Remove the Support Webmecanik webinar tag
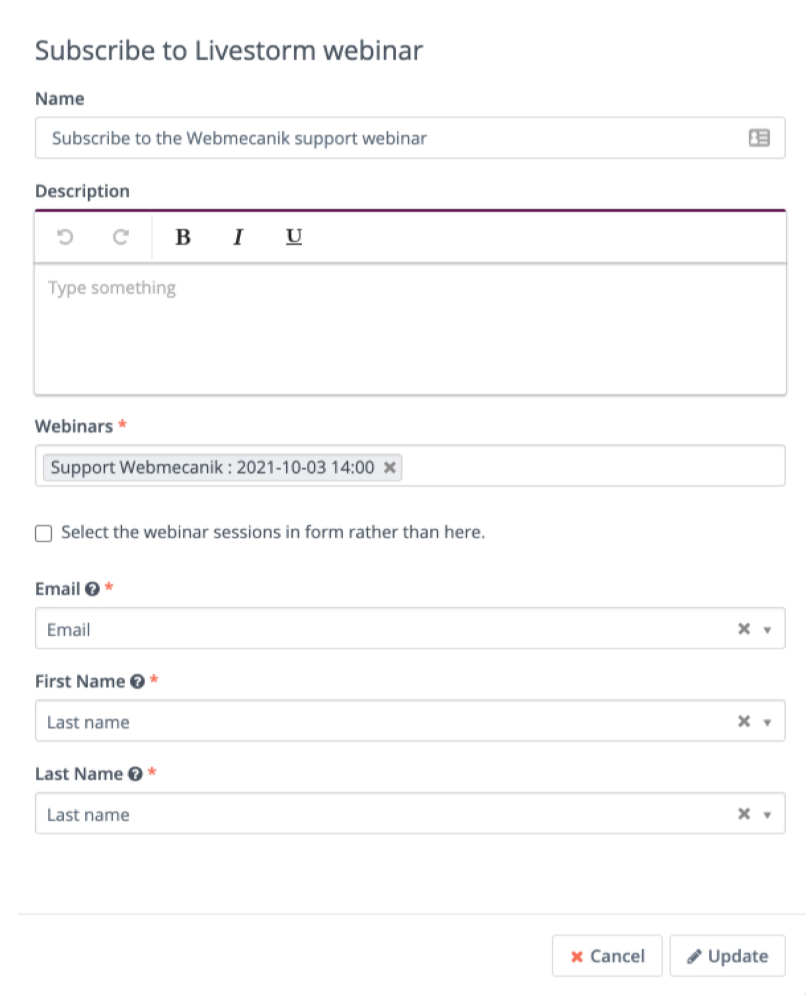This screenshot has height=996, width=810. [x=390, y=468]
